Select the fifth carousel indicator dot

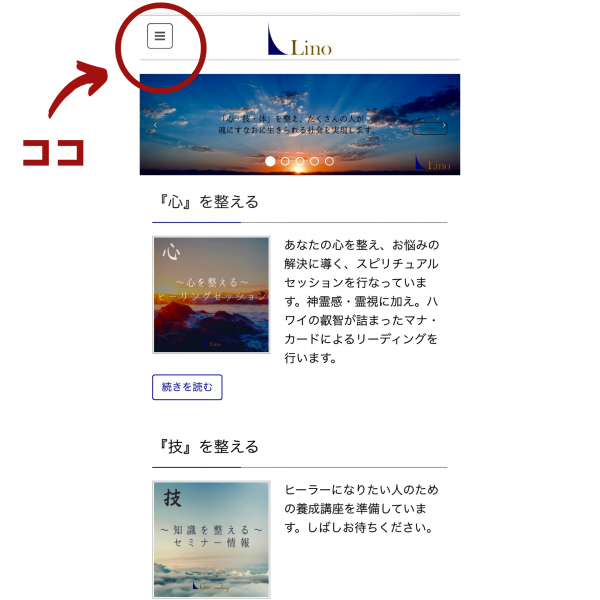329,161
